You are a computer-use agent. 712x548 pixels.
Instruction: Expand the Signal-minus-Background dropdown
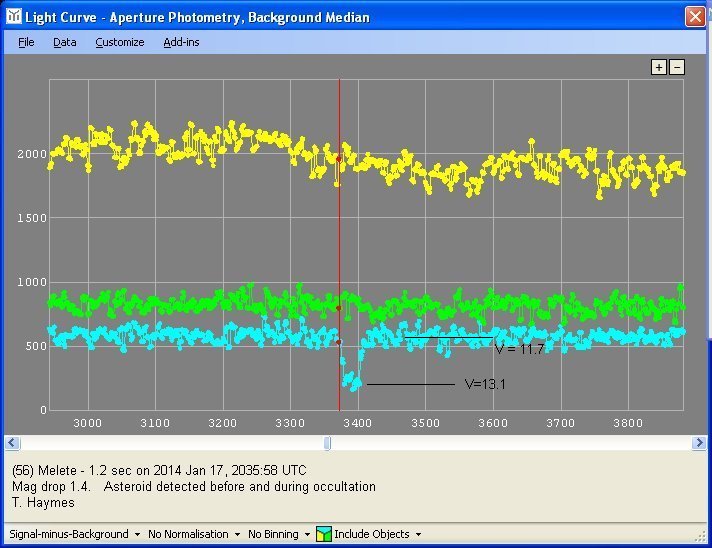click(75, 534)
